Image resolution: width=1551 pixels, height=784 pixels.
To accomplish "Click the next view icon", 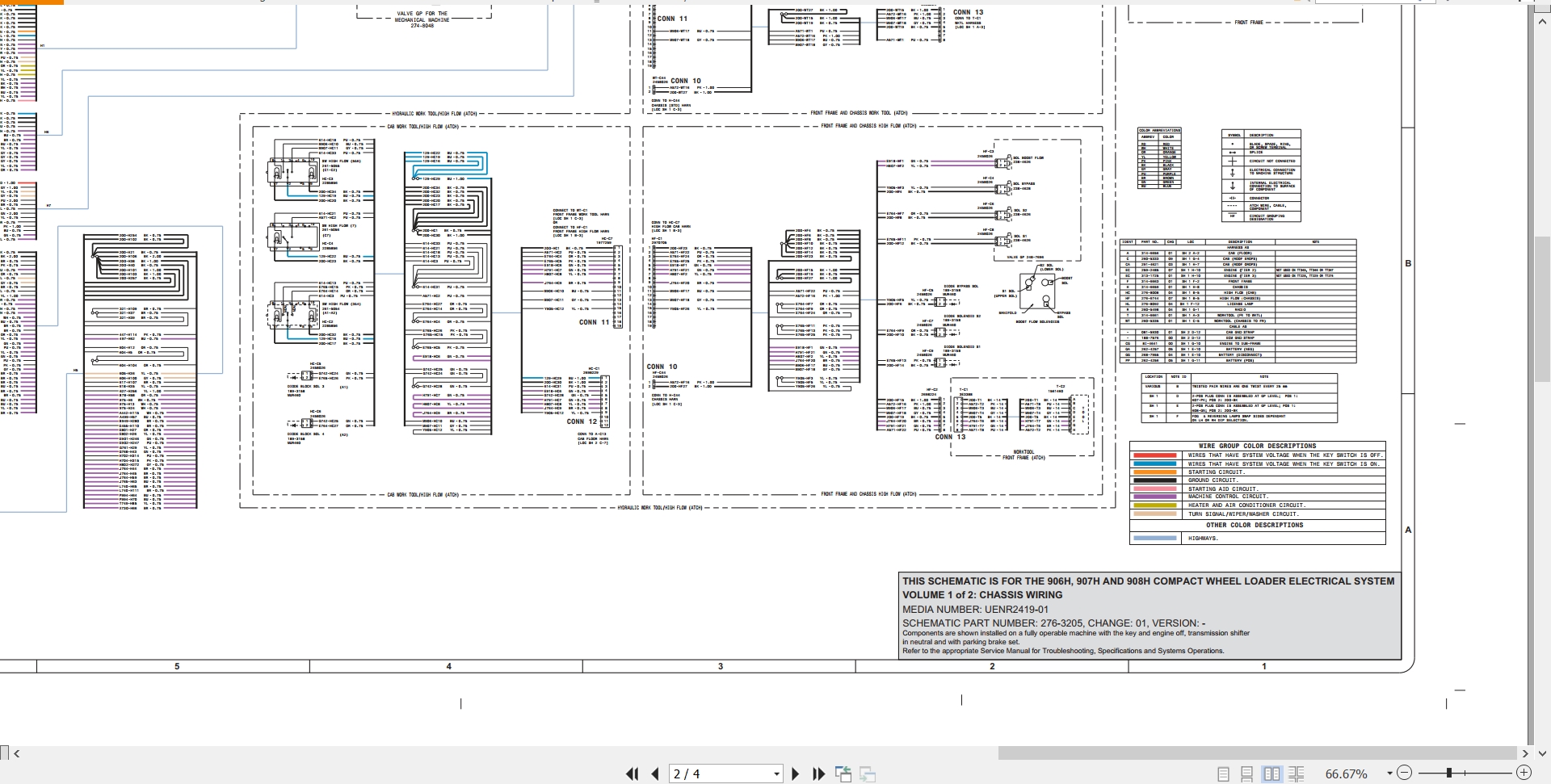I will click(868, 774).
